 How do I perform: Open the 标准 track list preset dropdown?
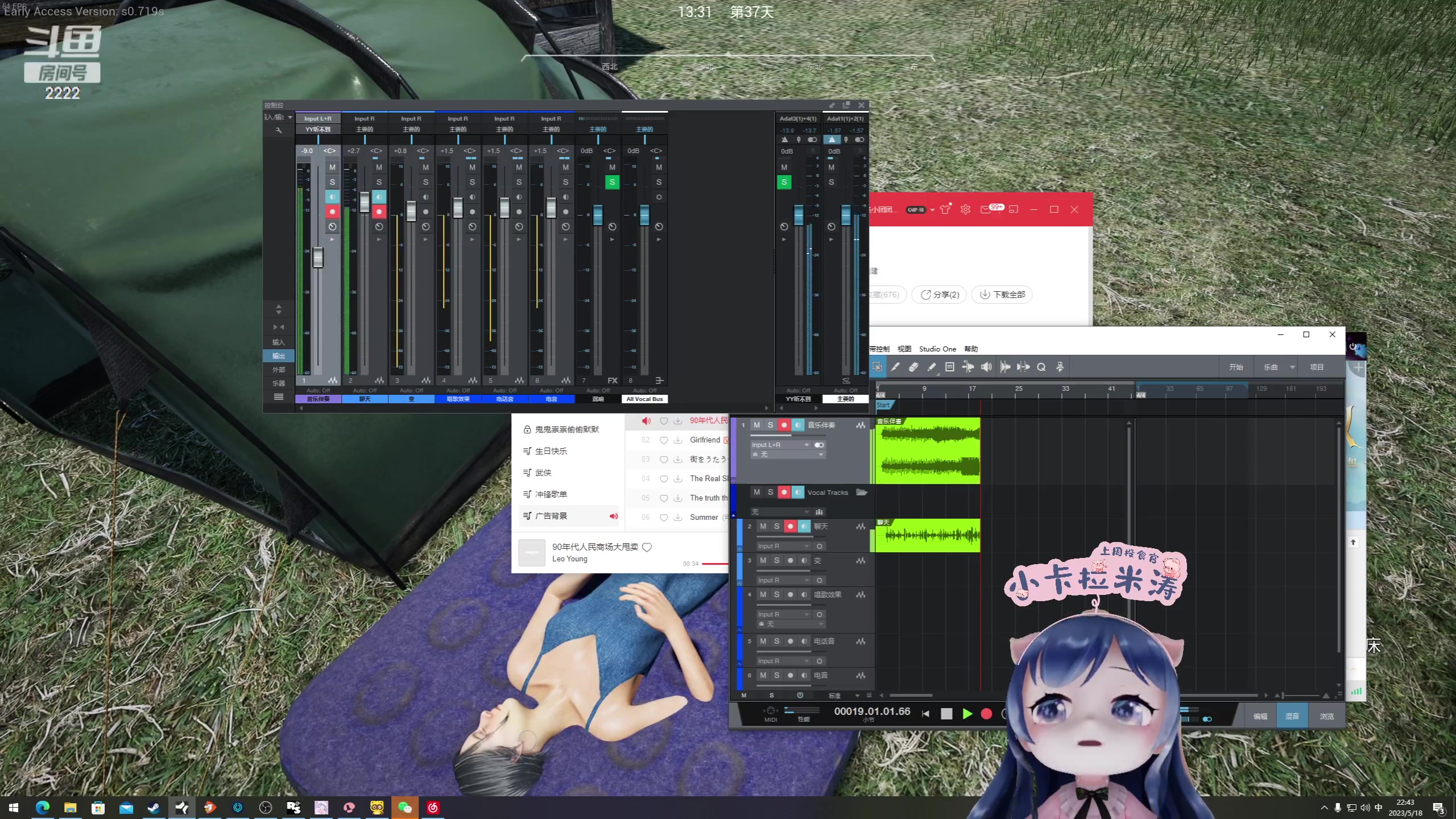tap(857, 696)
